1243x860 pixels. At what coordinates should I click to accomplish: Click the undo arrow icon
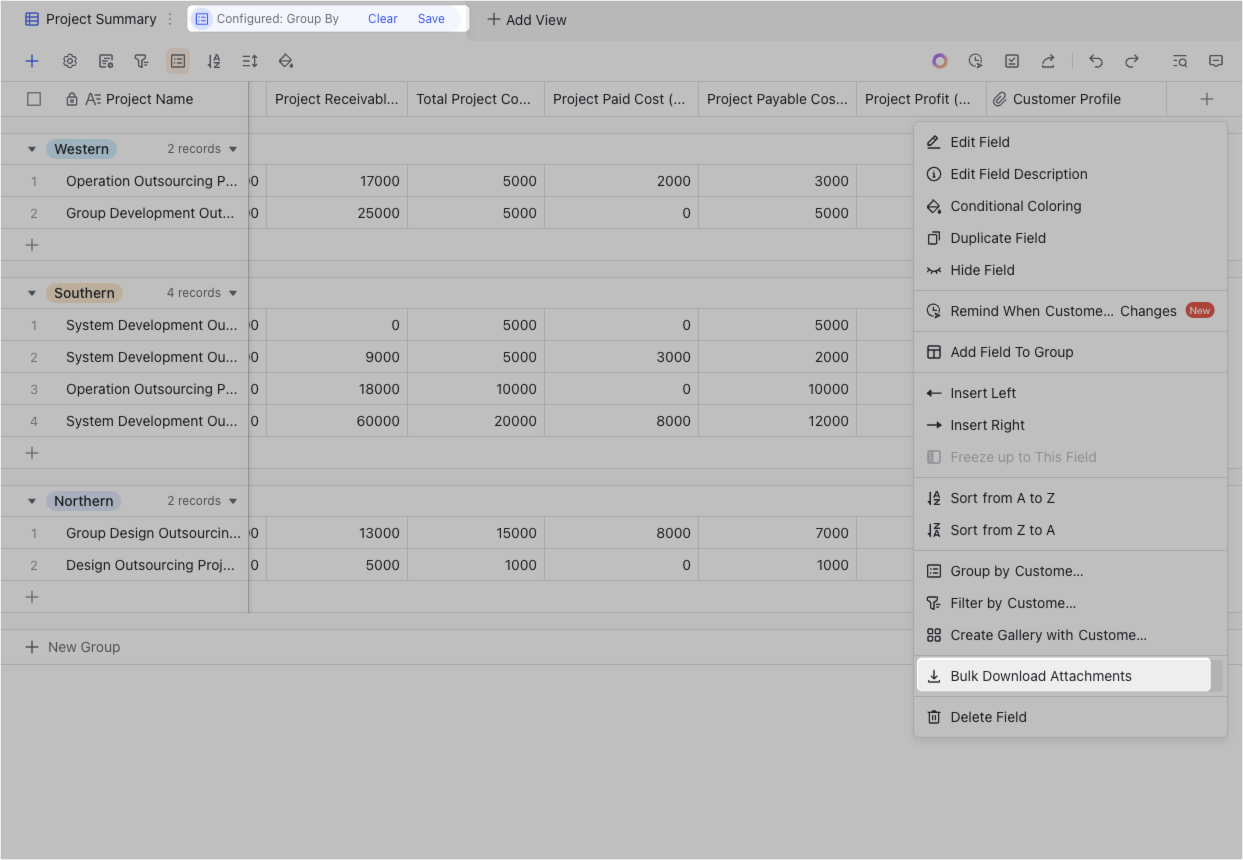pos(1096,61)
